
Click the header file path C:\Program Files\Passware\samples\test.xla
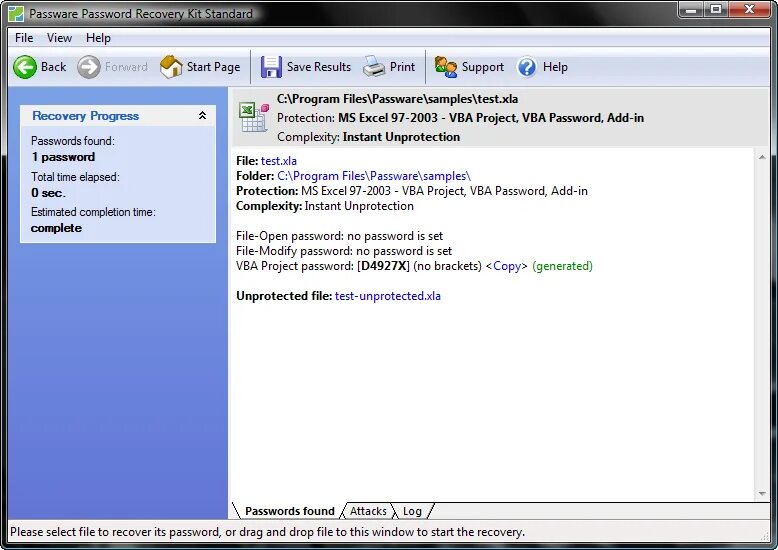pyautogui.click(x=397, y=99)
